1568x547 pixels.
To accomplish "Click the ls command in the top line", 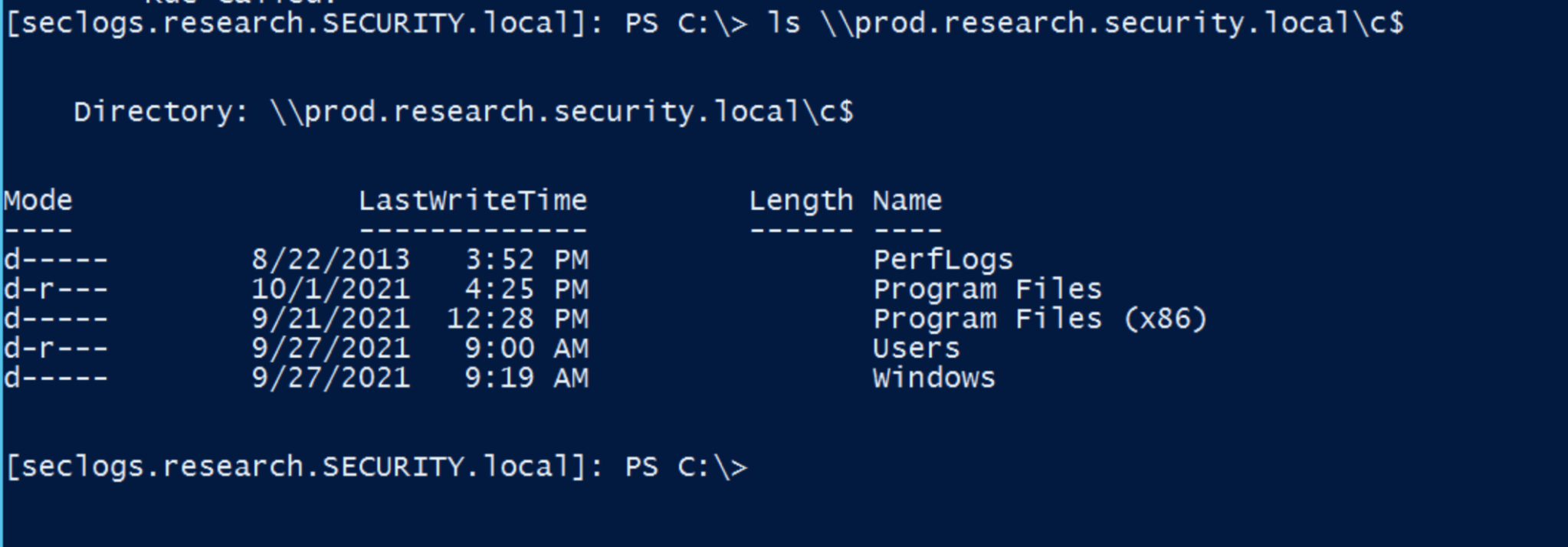I will click(784, 23).
